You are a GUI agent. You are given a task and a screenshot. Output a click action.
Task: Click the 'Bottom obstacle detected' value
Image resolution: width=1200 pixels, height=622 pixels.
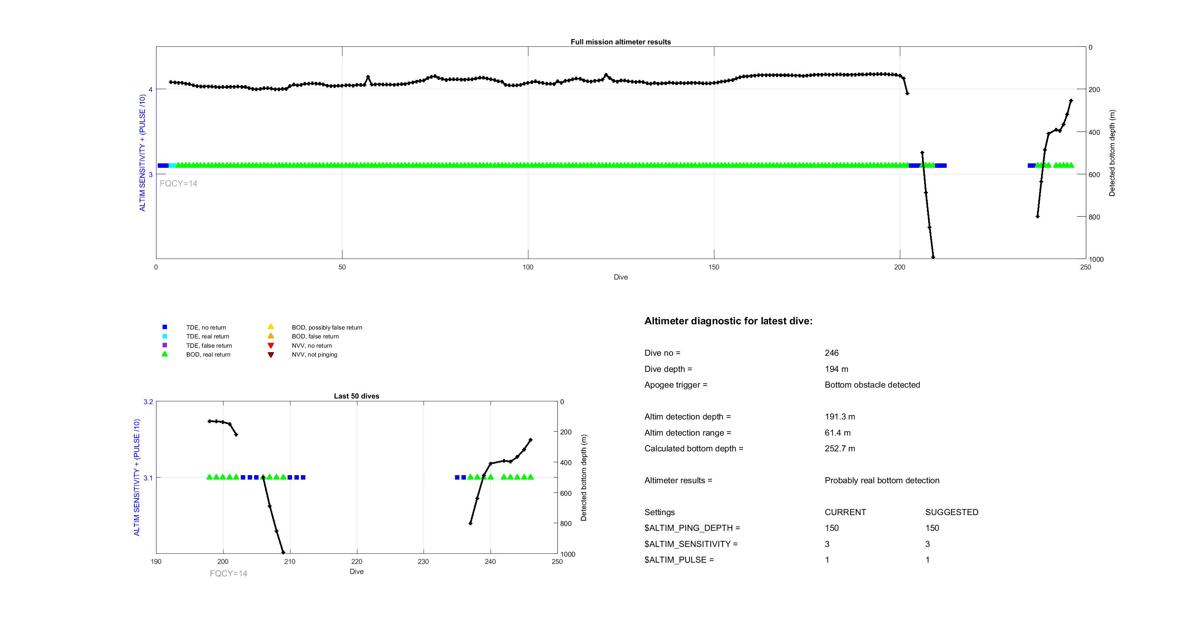pyautogui.click(x=872, y=385)
